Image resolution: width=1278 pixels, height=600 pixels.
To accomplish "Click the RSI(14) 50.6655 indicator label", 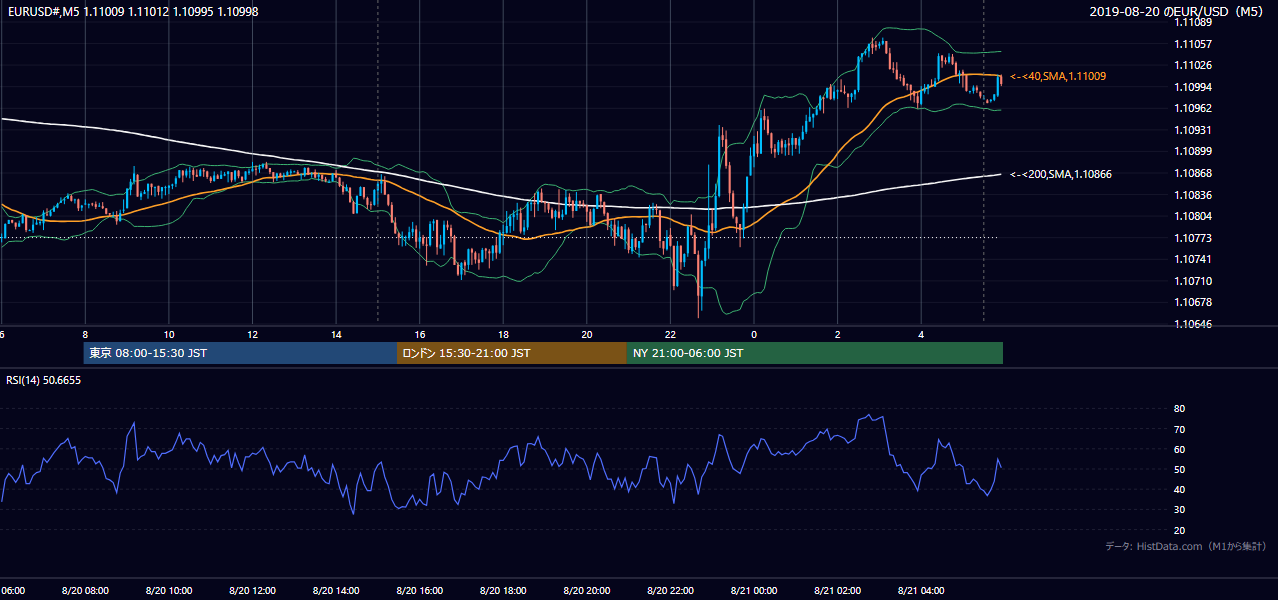I will (44, 380).
